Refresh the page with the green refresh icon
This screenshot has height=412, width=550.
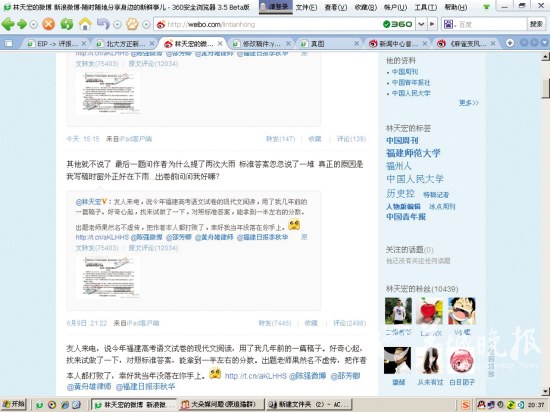(x=67, y=24)
